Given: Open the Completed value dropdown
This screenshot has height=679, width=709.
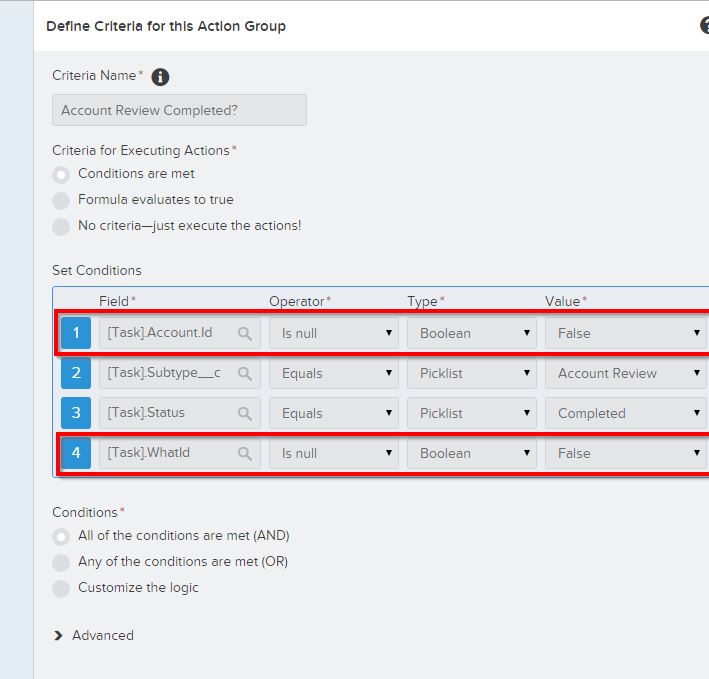Looking at the screenshot, I should pyautogui.click(x=624, y=413).
